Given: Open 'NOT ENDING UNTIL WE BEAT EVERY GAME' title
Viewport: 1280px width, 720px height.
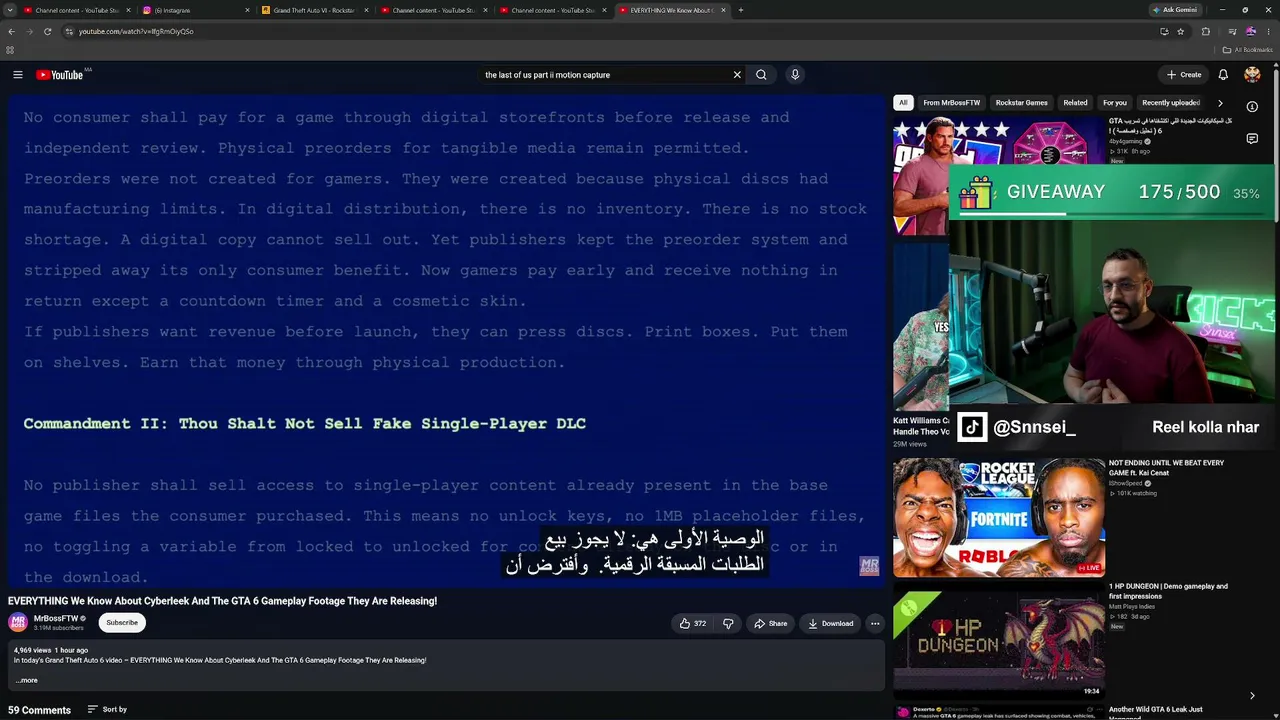Looking at the screenshot, I should (1166, 468).
